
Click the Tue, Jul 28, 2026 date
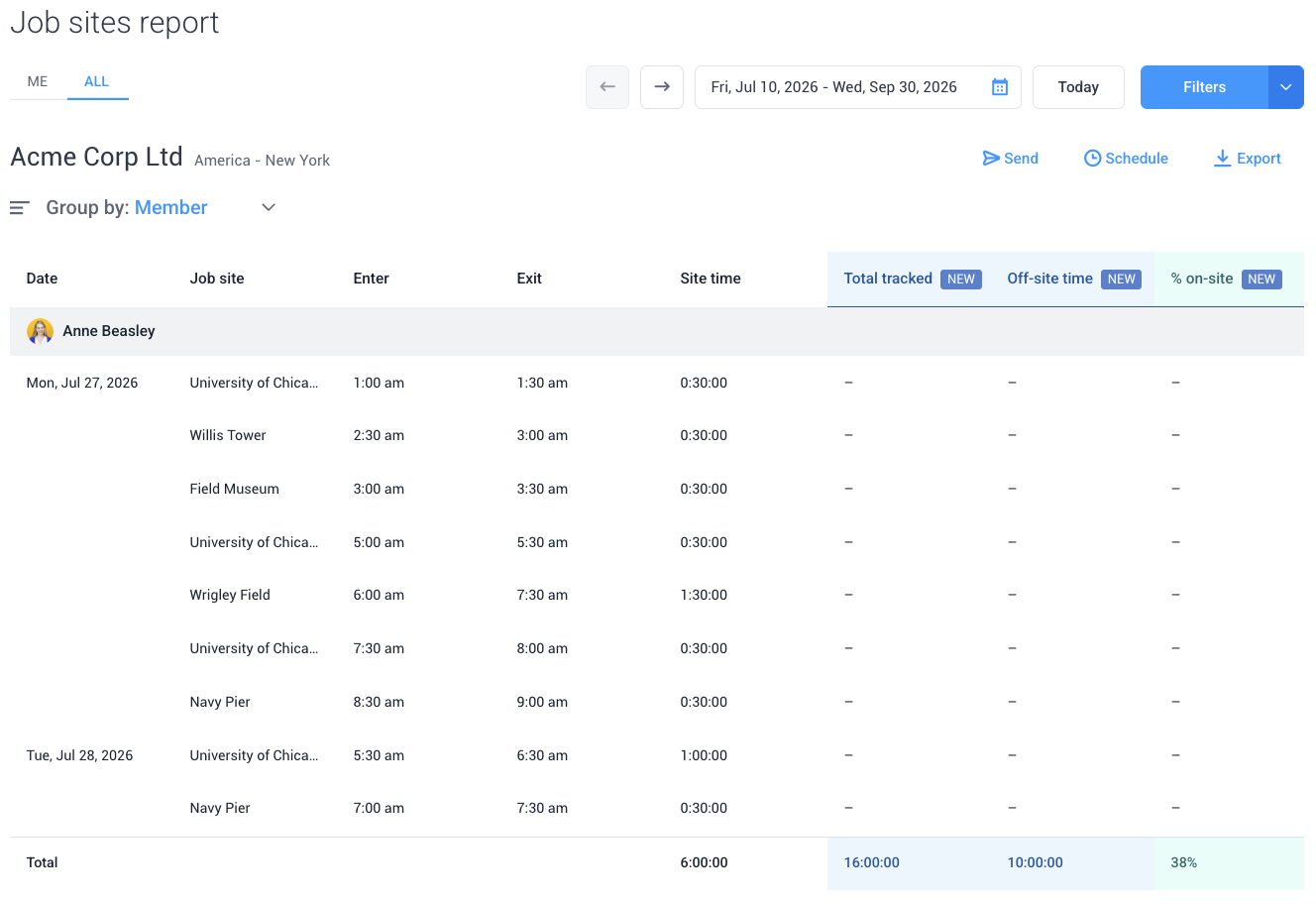click(x=79, y=755)
